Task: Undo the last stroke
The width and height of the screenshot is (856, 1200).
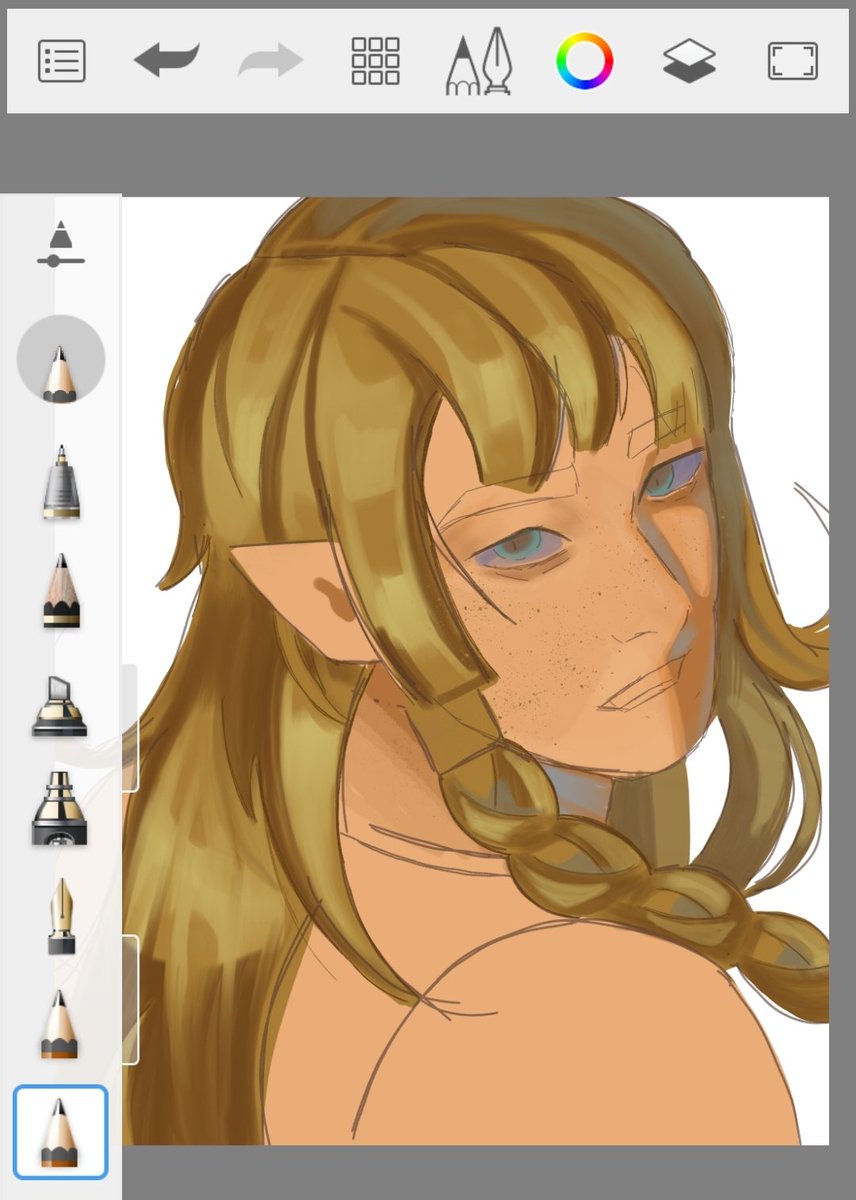Action: coord(167,60)
